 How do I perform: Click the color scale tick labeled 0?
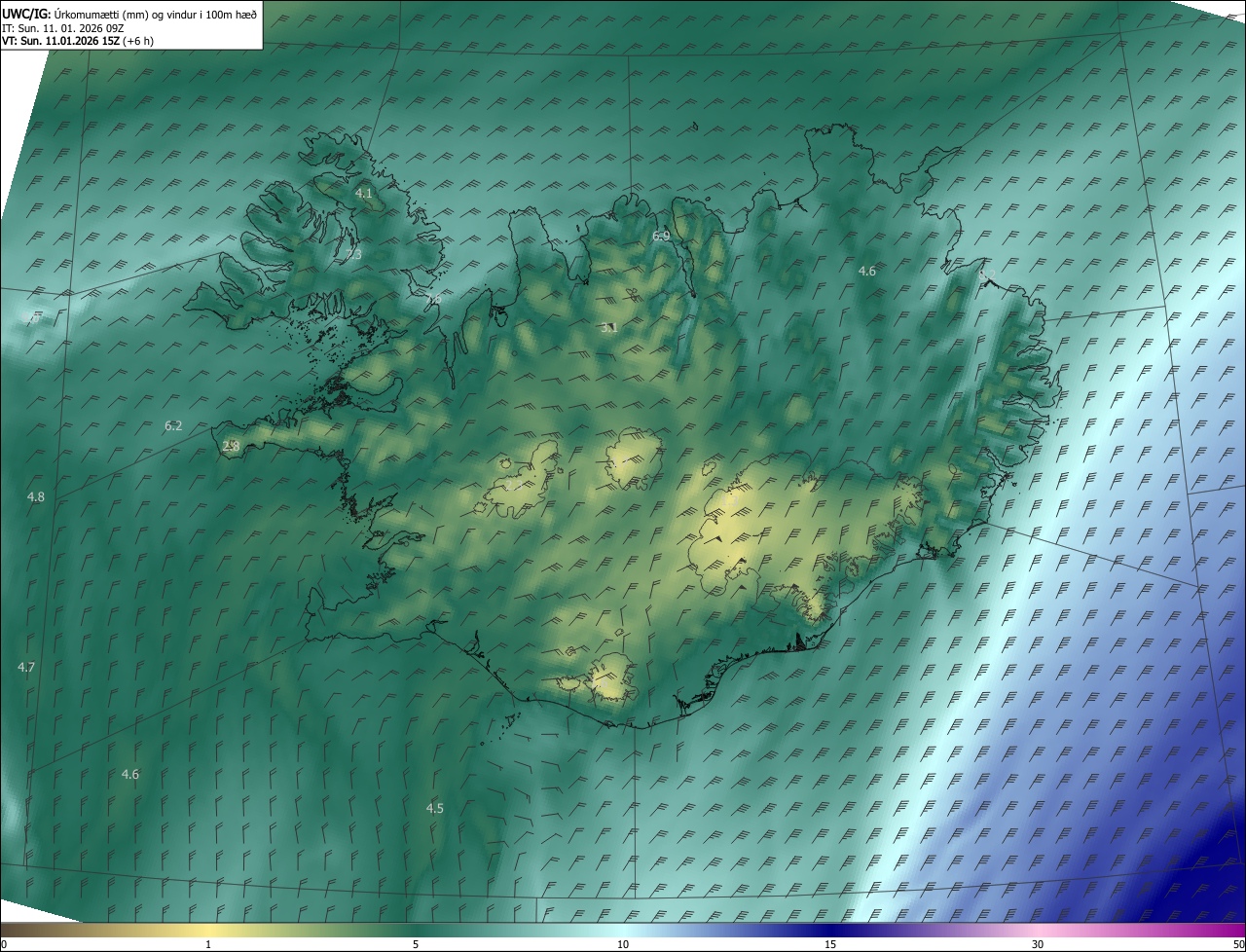4,944
